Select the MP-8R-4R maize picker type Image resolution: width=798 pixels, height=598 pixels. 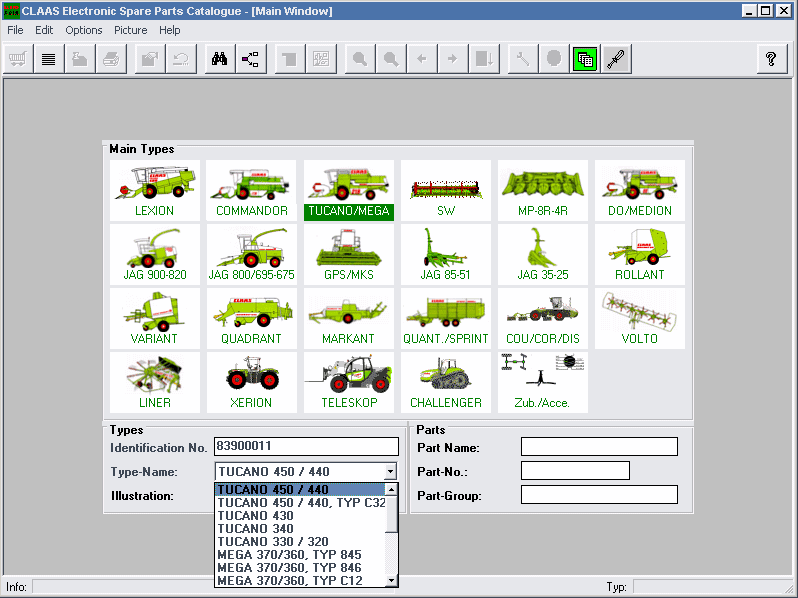click(543, 190)
